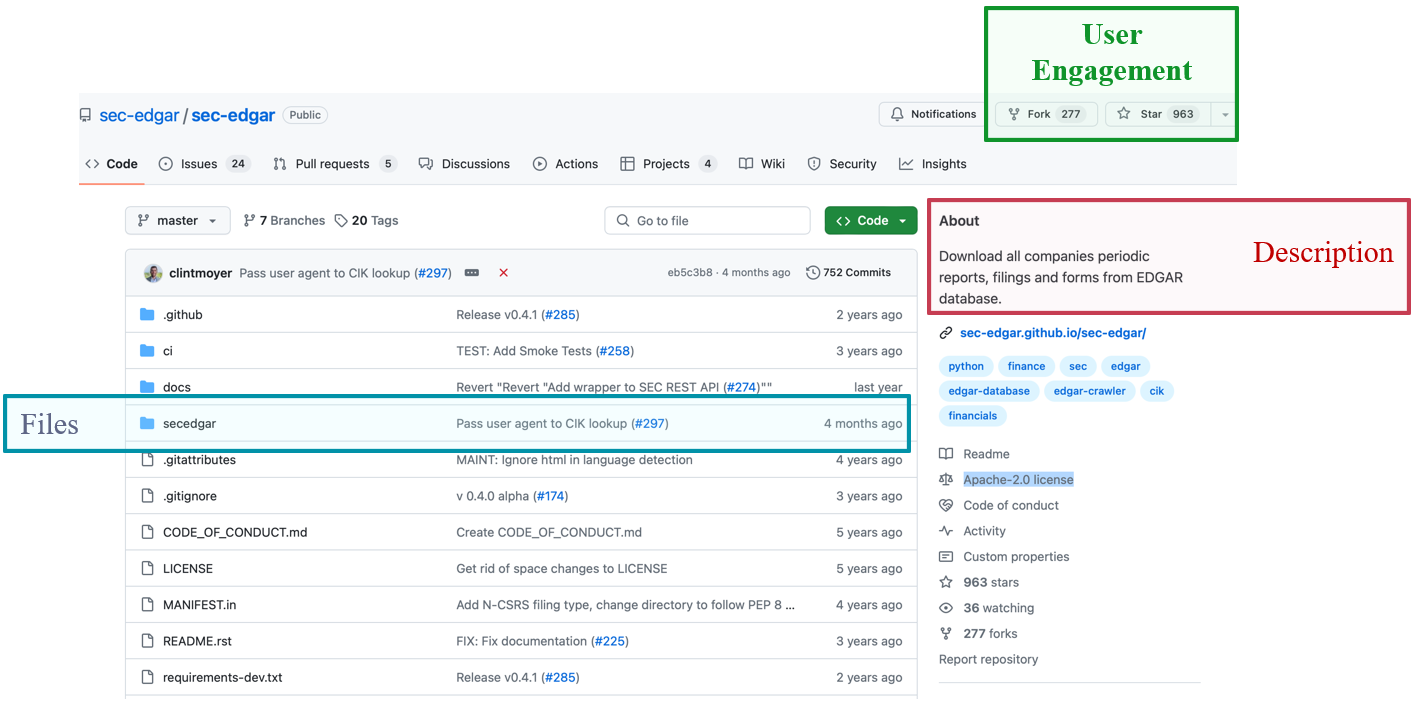Image resolution: width=1417 pixels, height=708 pixels.
Task: Open the MAINT: Ignore html commit message
Action: click(574, 460)
